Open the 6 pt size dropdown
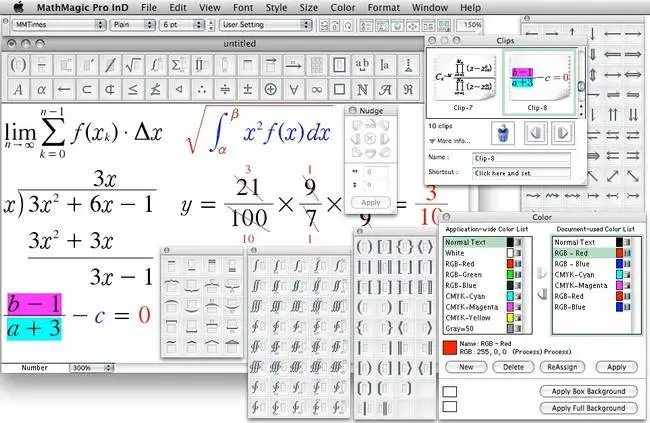 click(x=182, y=24)
